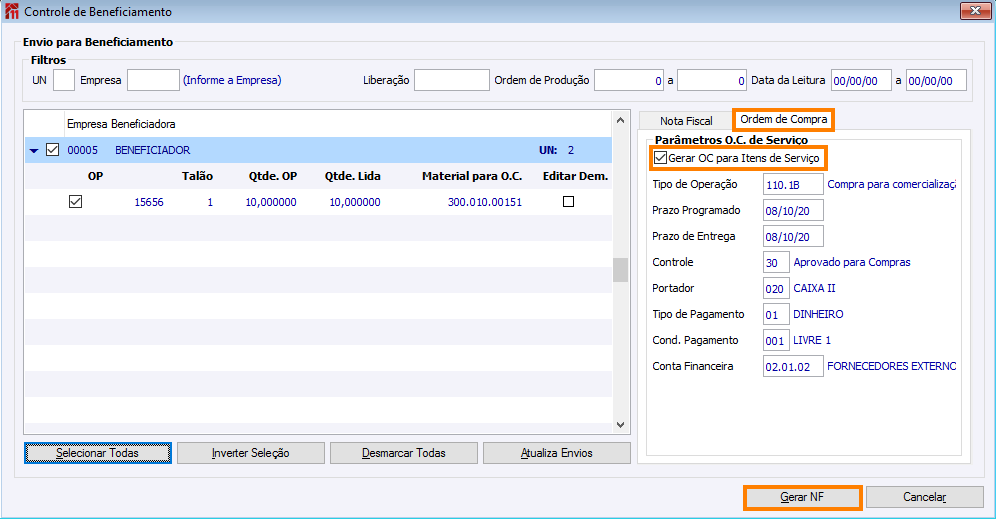Image resolution: width=996 pixels, height=519 pixels.
Task: Focus the Empresa filter field
Action: [154, 81]
